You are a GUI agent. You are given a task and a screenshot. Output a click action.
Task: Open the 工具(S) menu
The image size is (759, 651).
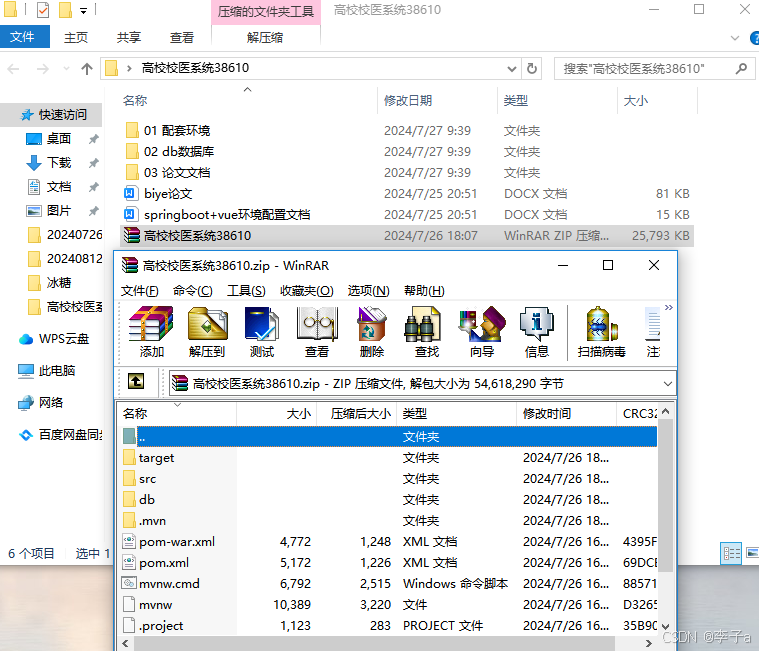pyautogui.click(x=246, y=291)
